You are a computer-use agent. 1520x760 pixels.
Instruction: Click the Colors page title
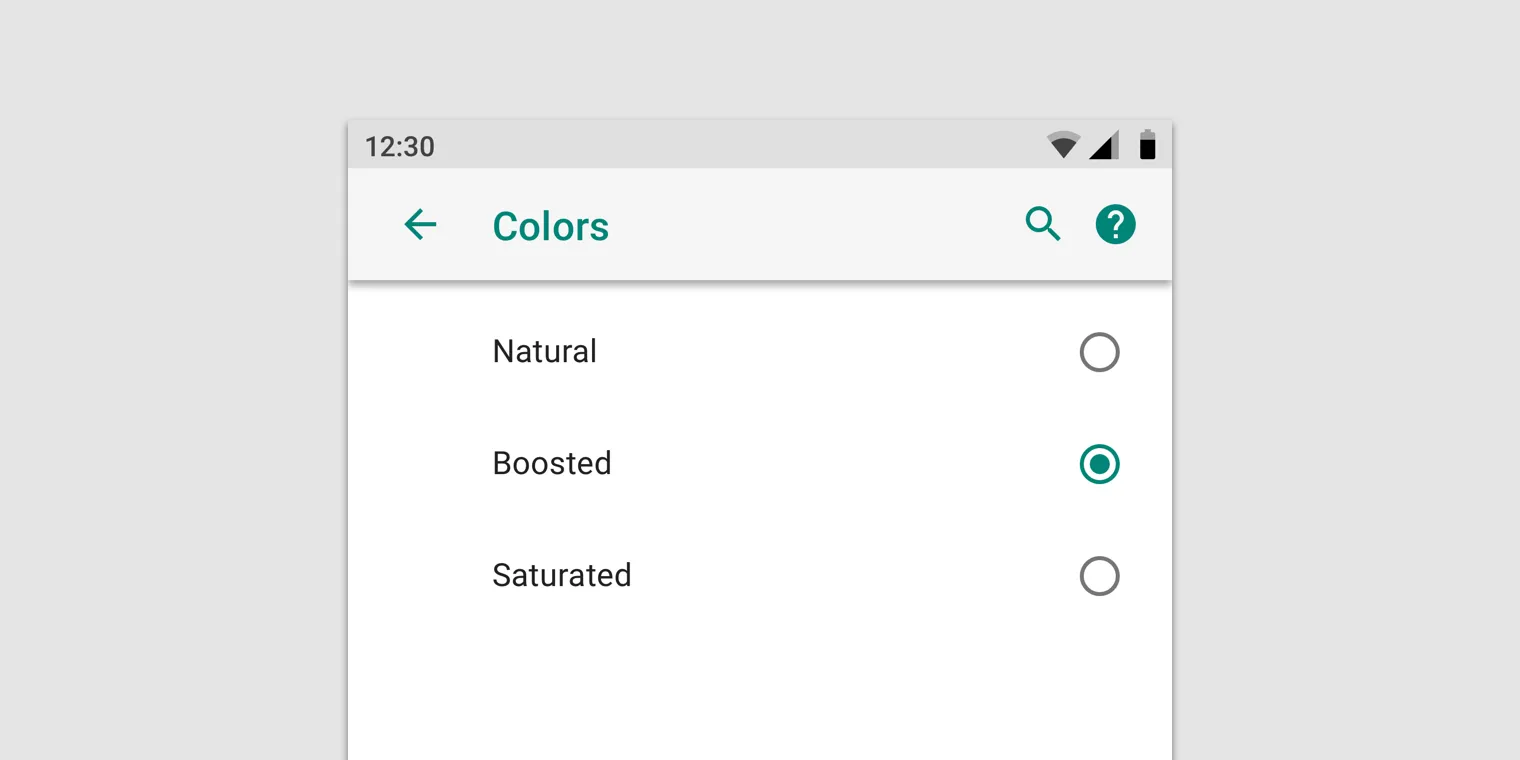[x=550, y=227]
